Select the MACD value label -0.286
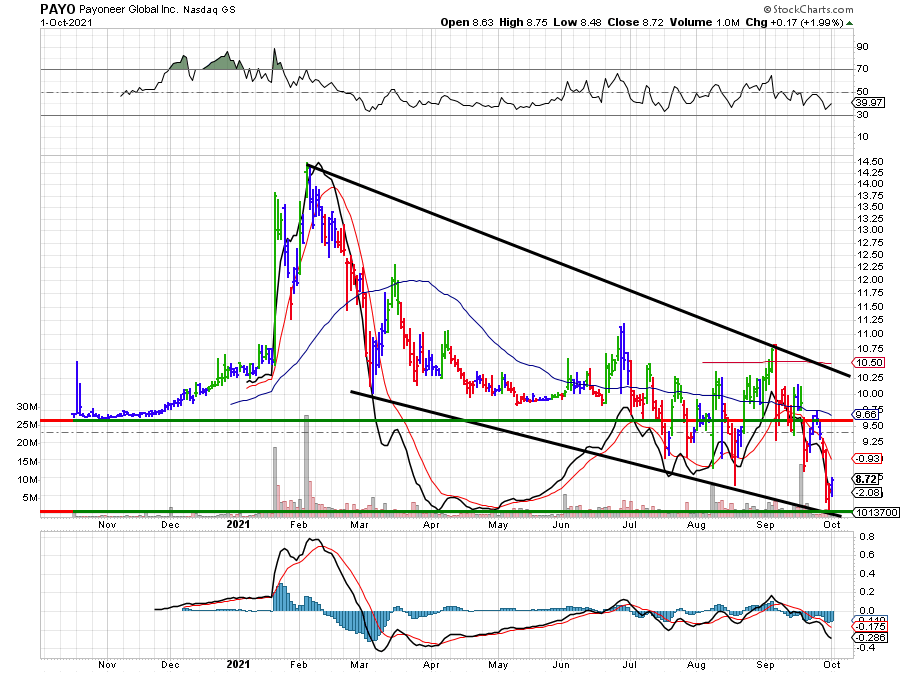Image resolution: width=900 pixels, height=673 pixels. 866,637
